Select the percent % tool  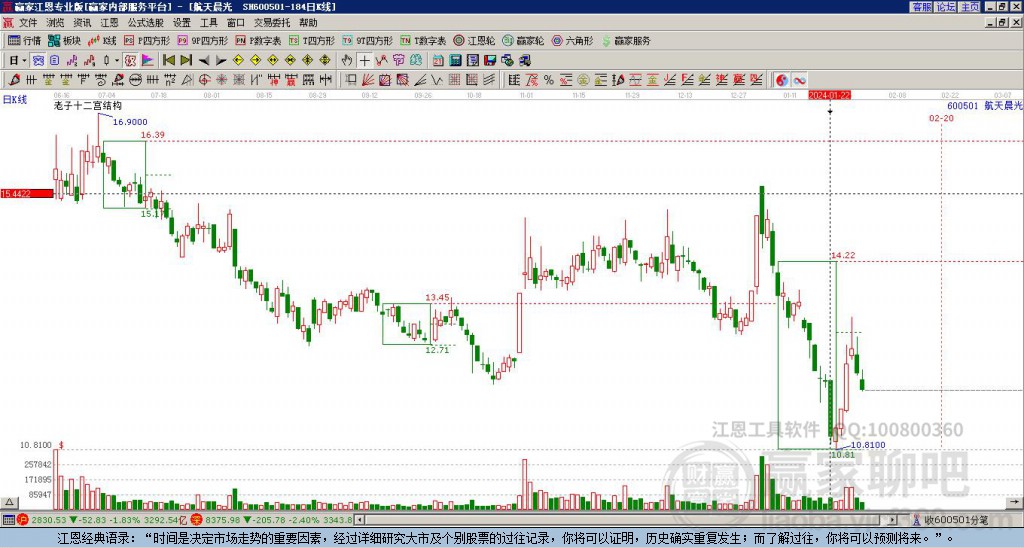(x=549, y=80)
